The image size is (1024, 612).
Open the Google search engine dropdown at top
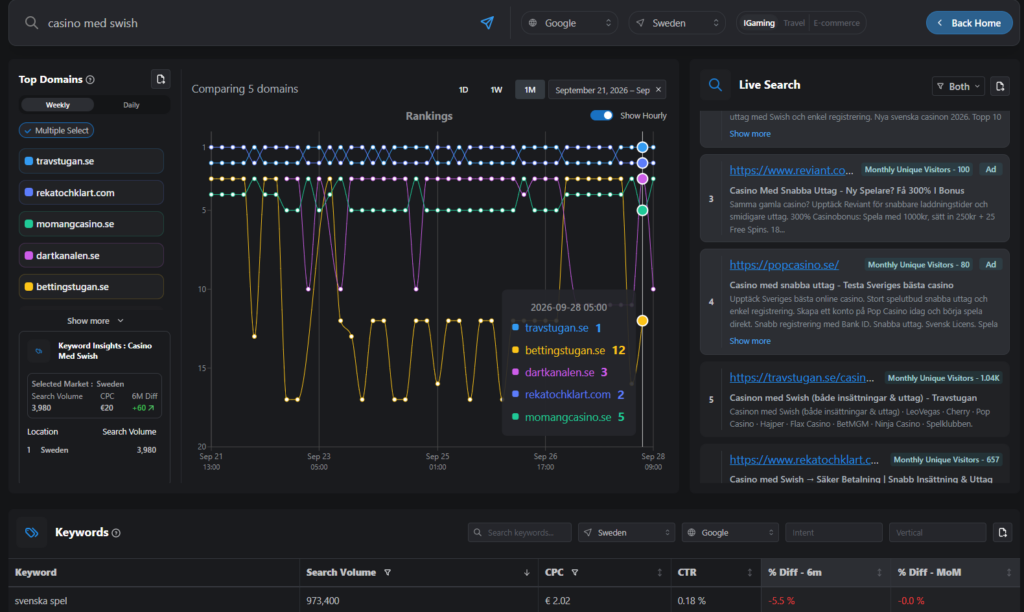tap(569, 23)
